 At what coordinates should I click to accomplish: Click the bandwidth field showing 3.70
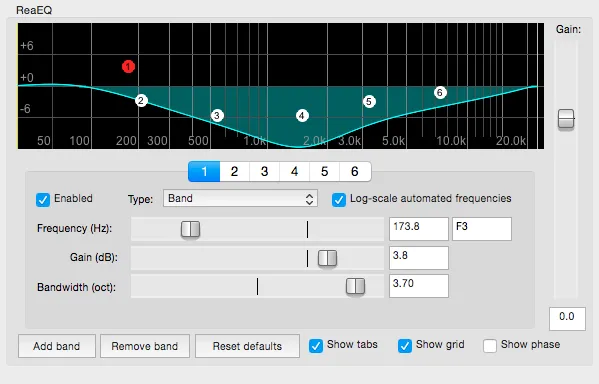coord(419,286)
